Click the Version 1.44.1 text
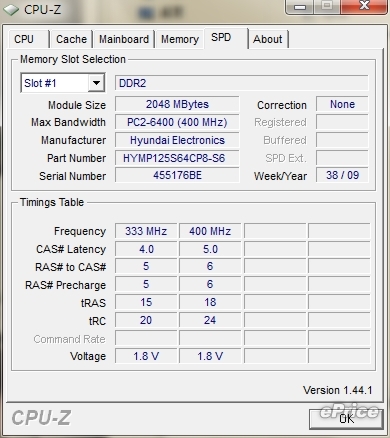 [337, 390]
